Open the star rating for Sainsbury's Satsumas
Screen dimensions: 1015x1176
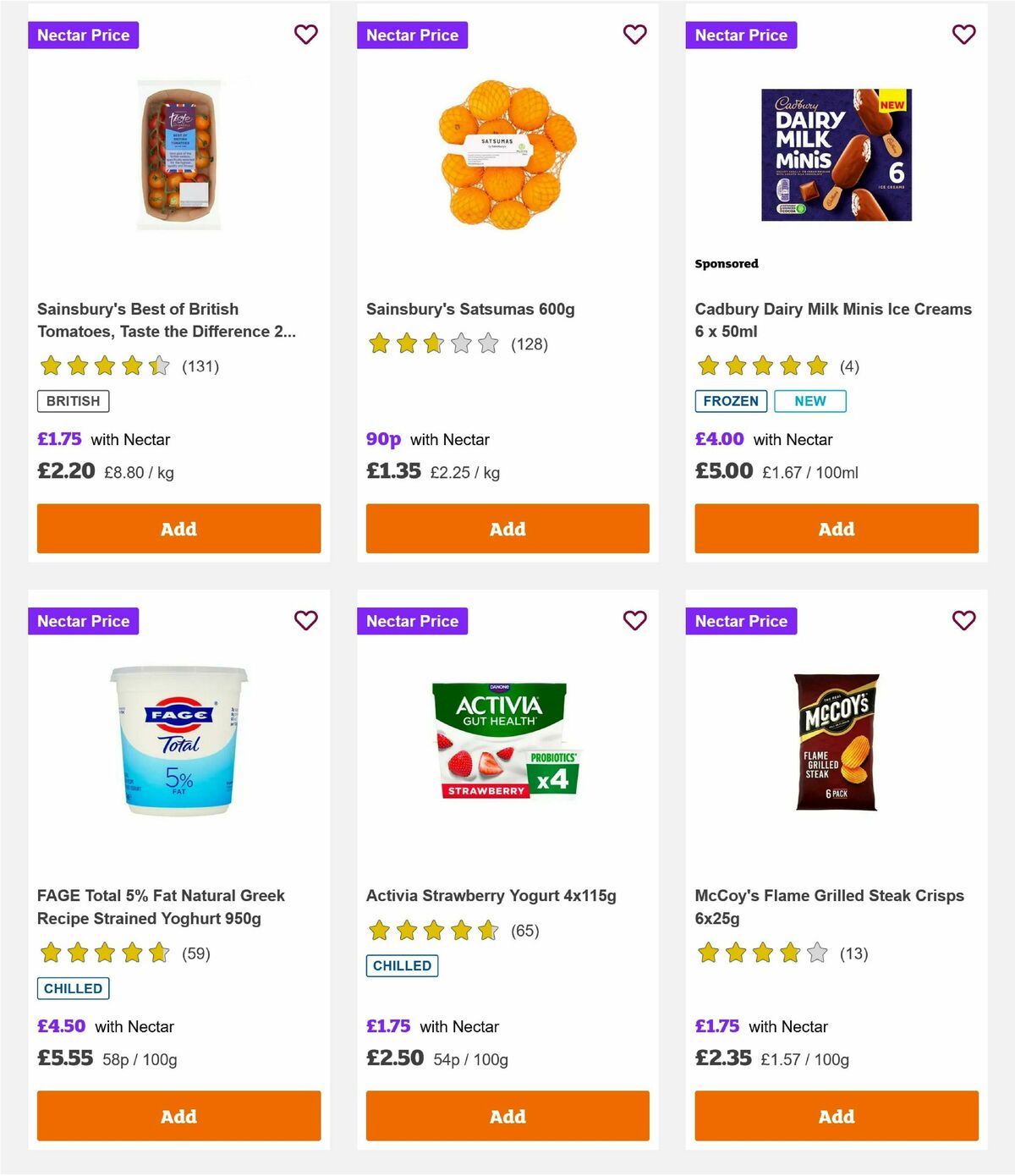pos(431,344)
